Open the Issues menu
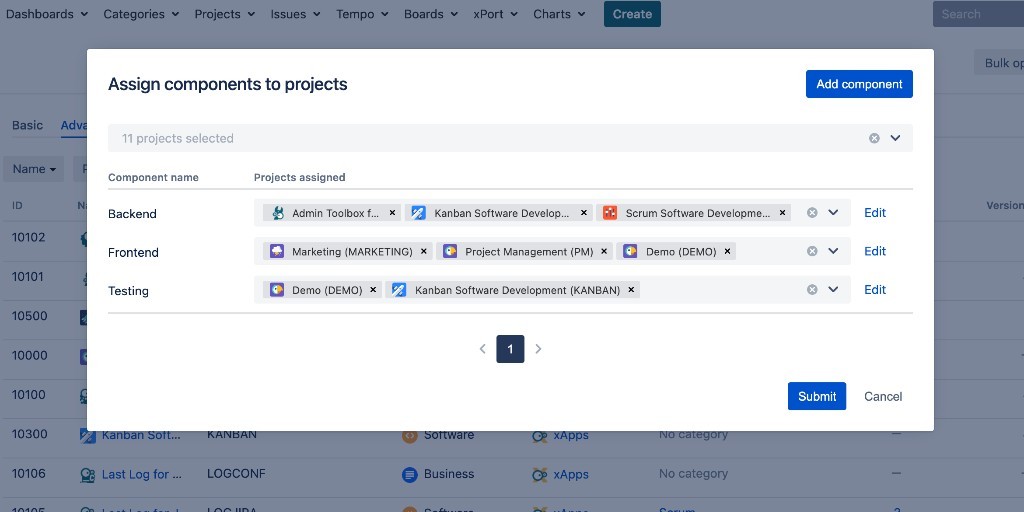1024x512 pixels. 296,14
